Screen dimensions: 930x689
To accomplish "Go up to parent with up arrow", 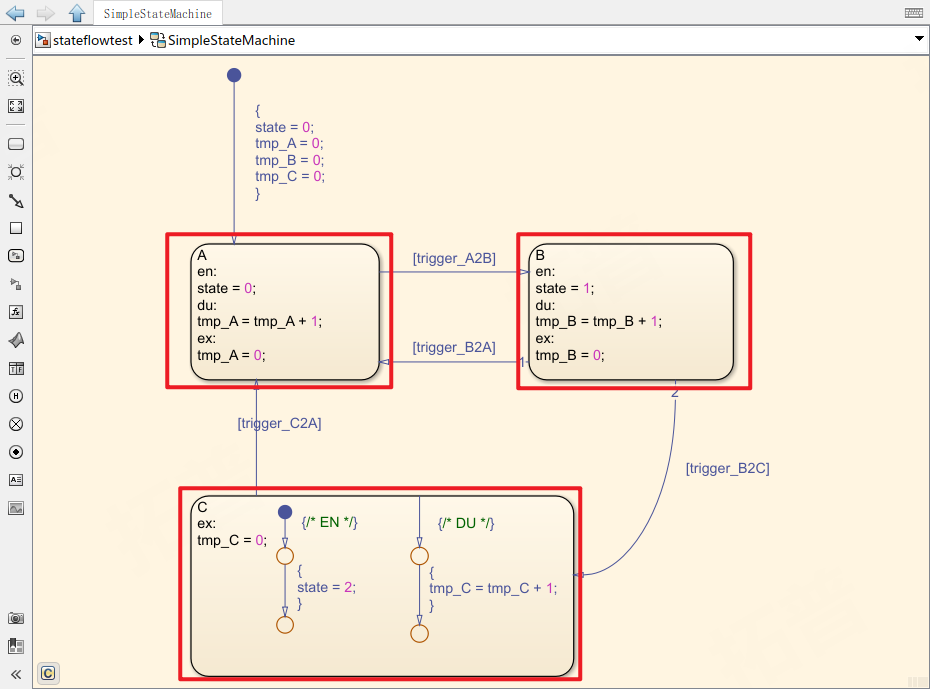I will (x=77, y=13).
